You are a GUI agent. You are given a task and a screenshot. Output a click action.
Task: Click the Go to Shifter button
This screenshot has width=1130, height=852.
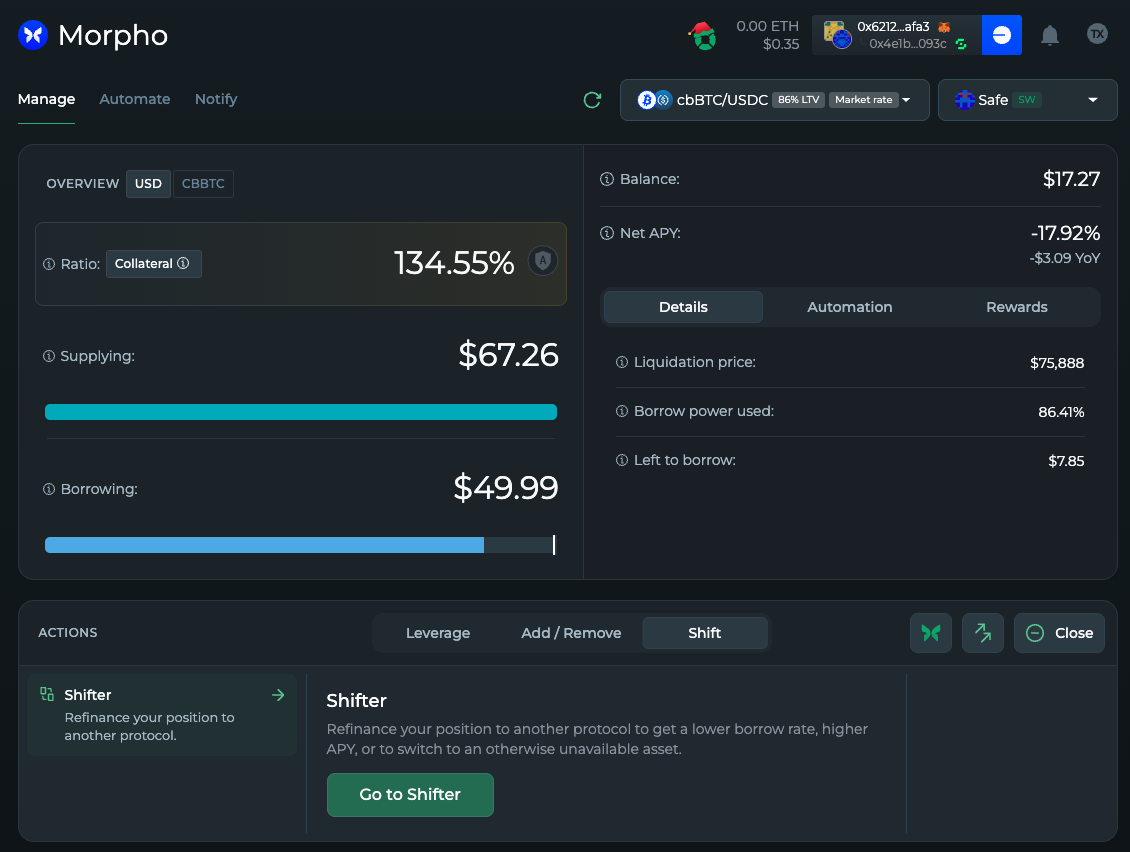pos(410,795)
